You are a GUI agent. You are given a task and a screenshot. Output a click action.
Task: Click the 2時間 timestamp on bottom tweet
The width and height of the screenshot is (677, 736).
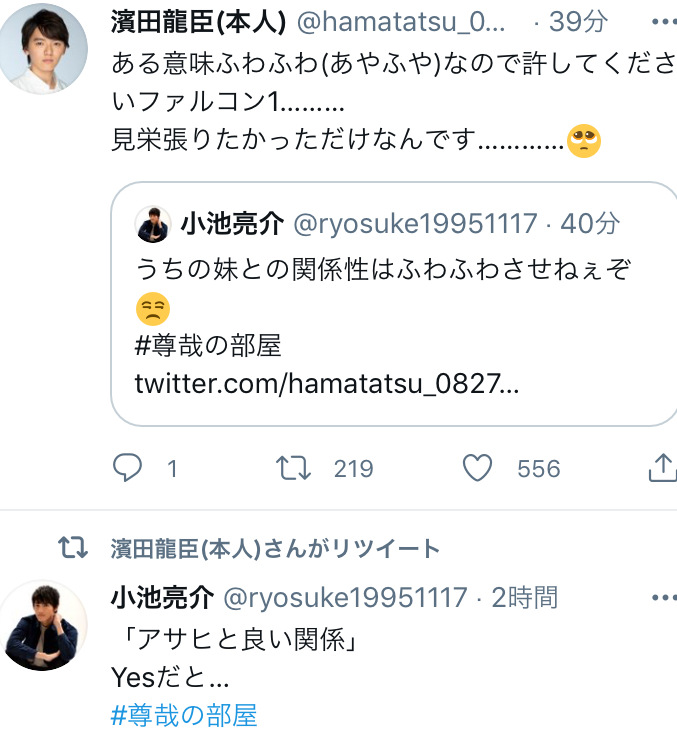(524, 598)
